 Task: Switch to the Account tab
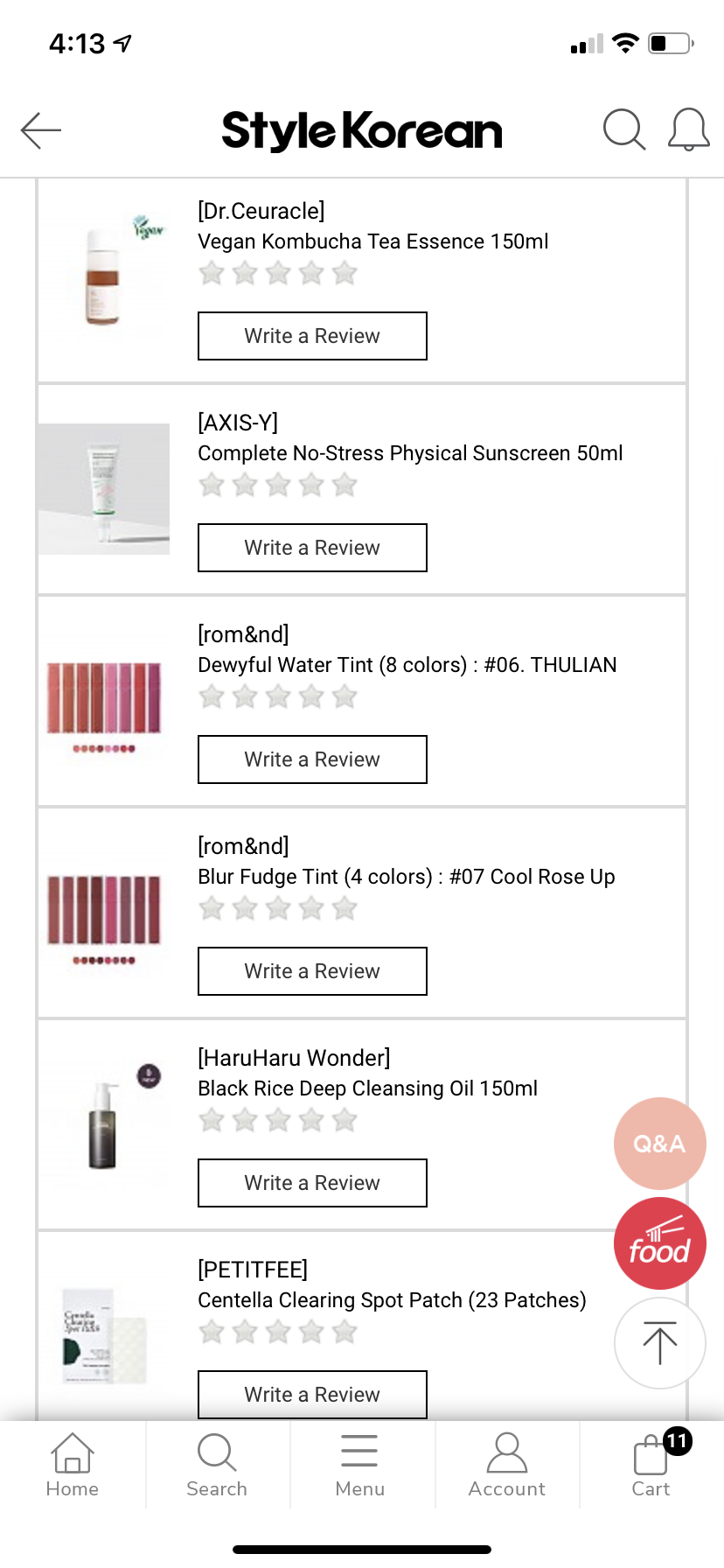[x=506, y=1465]
